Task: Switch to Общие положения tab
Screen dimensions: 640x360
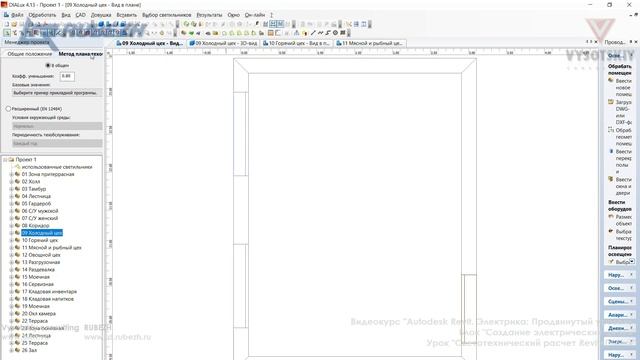Action: point(29,54)
